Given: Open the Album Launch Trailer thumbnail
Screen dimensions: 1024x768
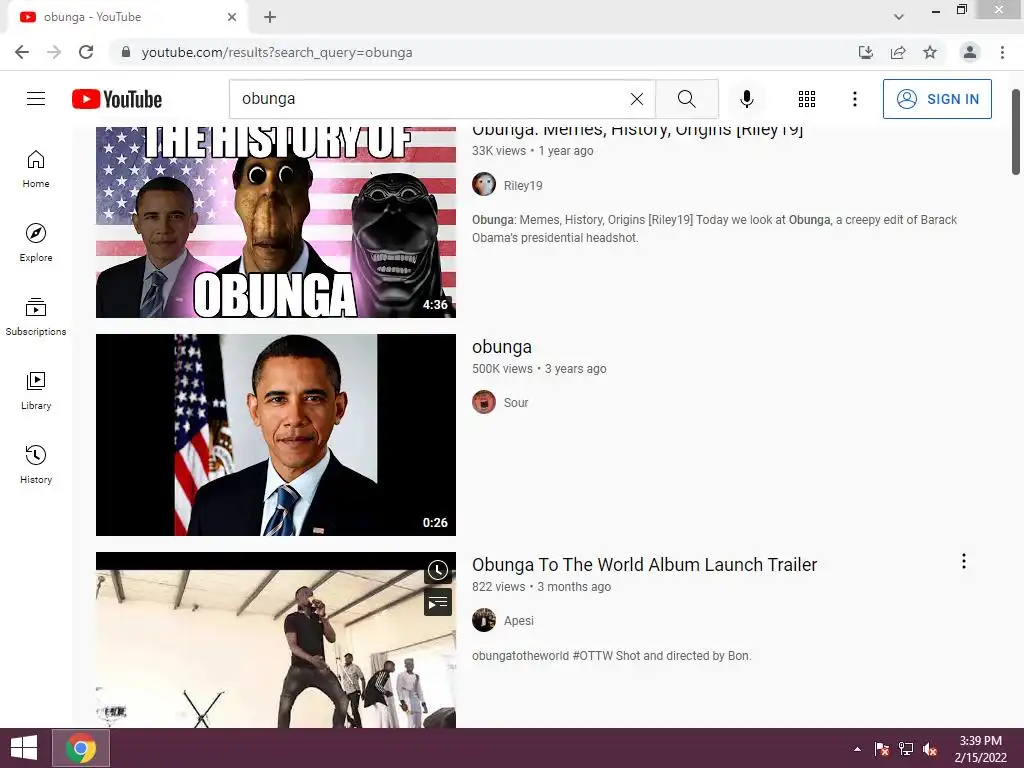Looking at the screenshot, I should tap(276, 640).
